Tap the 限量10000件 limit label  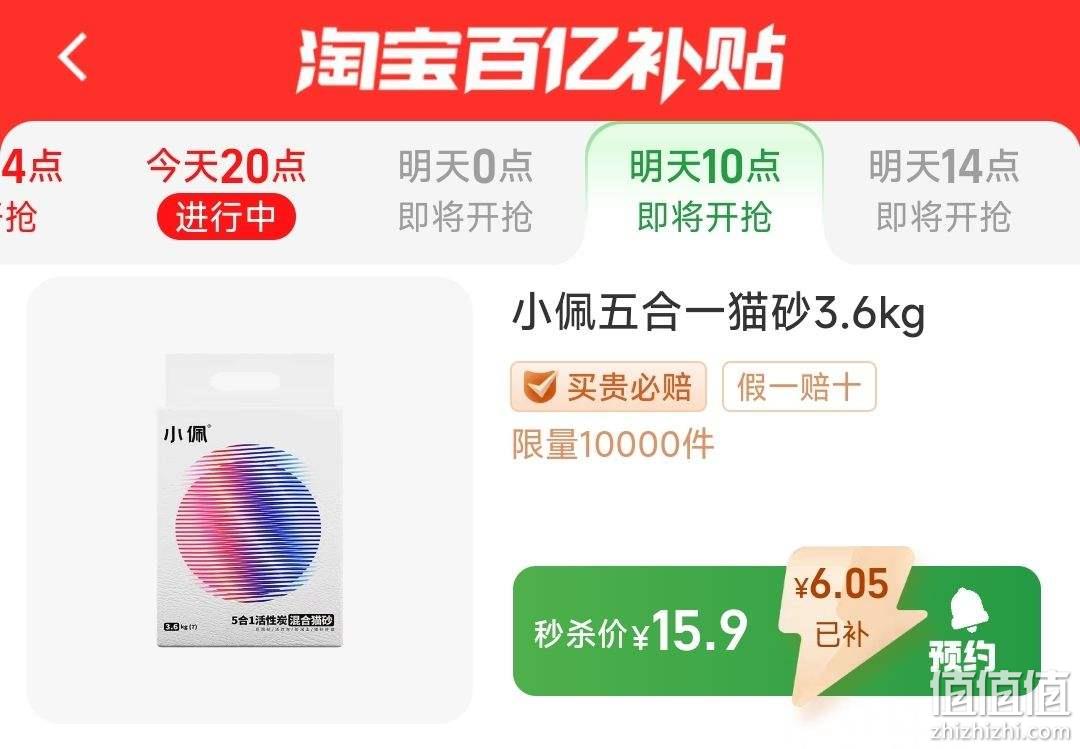pyautogui.click(x=612, y=444)
